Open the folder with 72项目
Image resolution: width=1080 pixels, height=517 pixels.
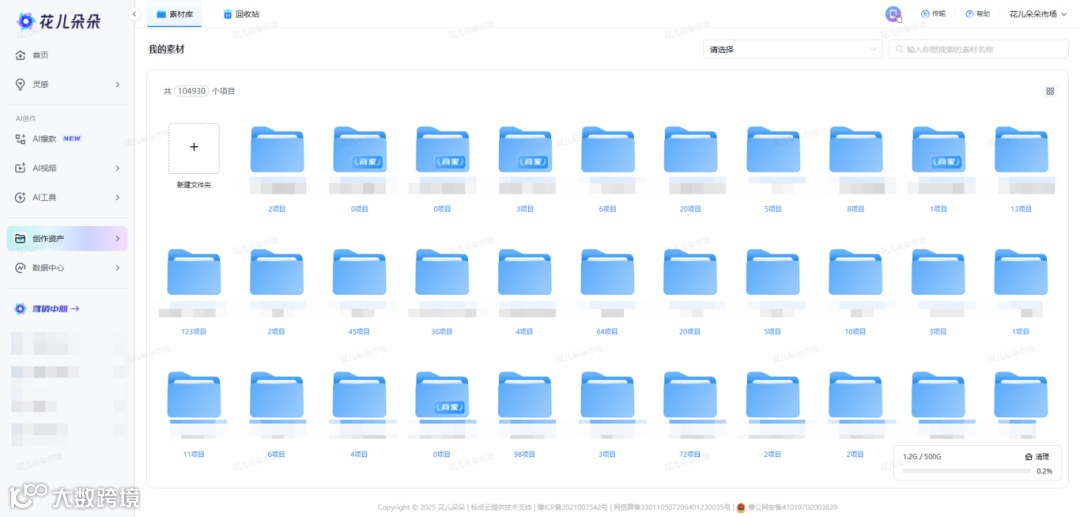(x=690, y=394)
